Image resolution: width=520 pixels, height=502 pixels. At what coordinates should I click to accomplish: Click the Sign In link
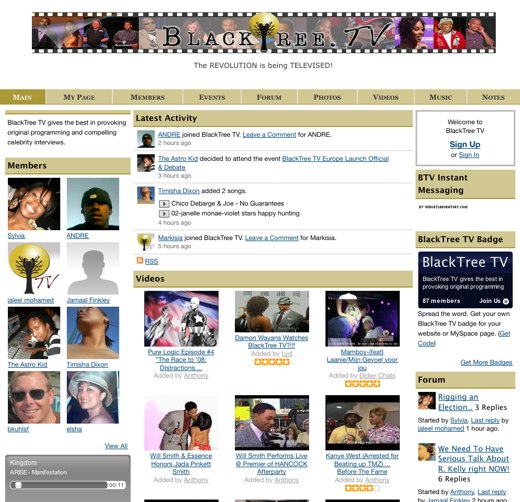click(x=469, y=155)
